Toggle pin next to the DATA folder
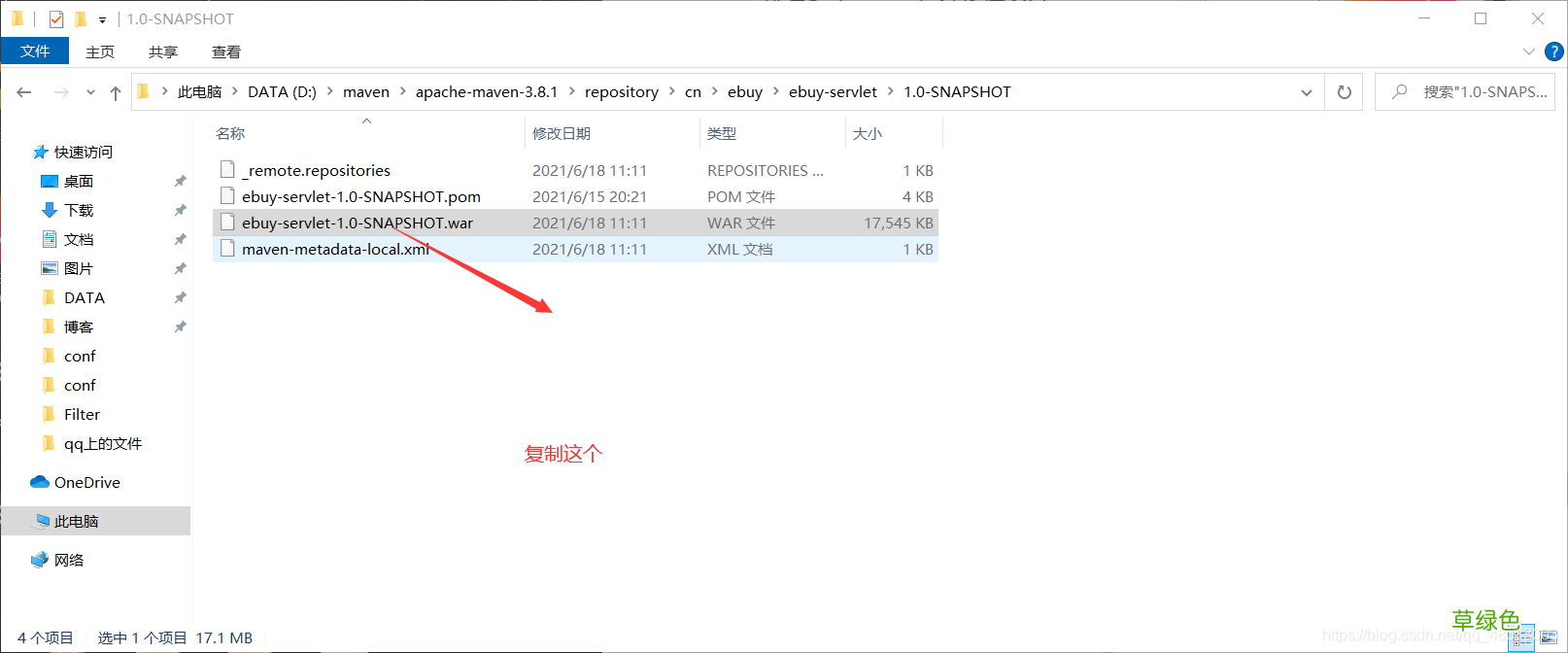Viewport: 1568px width, 653px height. pos(180,298)
